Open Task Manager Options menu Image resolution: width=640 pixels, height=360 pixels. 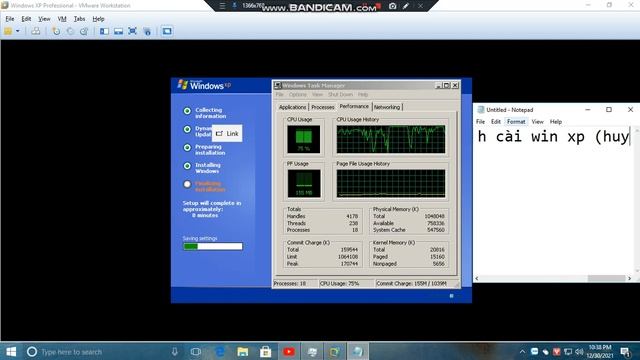coord(298,94)
